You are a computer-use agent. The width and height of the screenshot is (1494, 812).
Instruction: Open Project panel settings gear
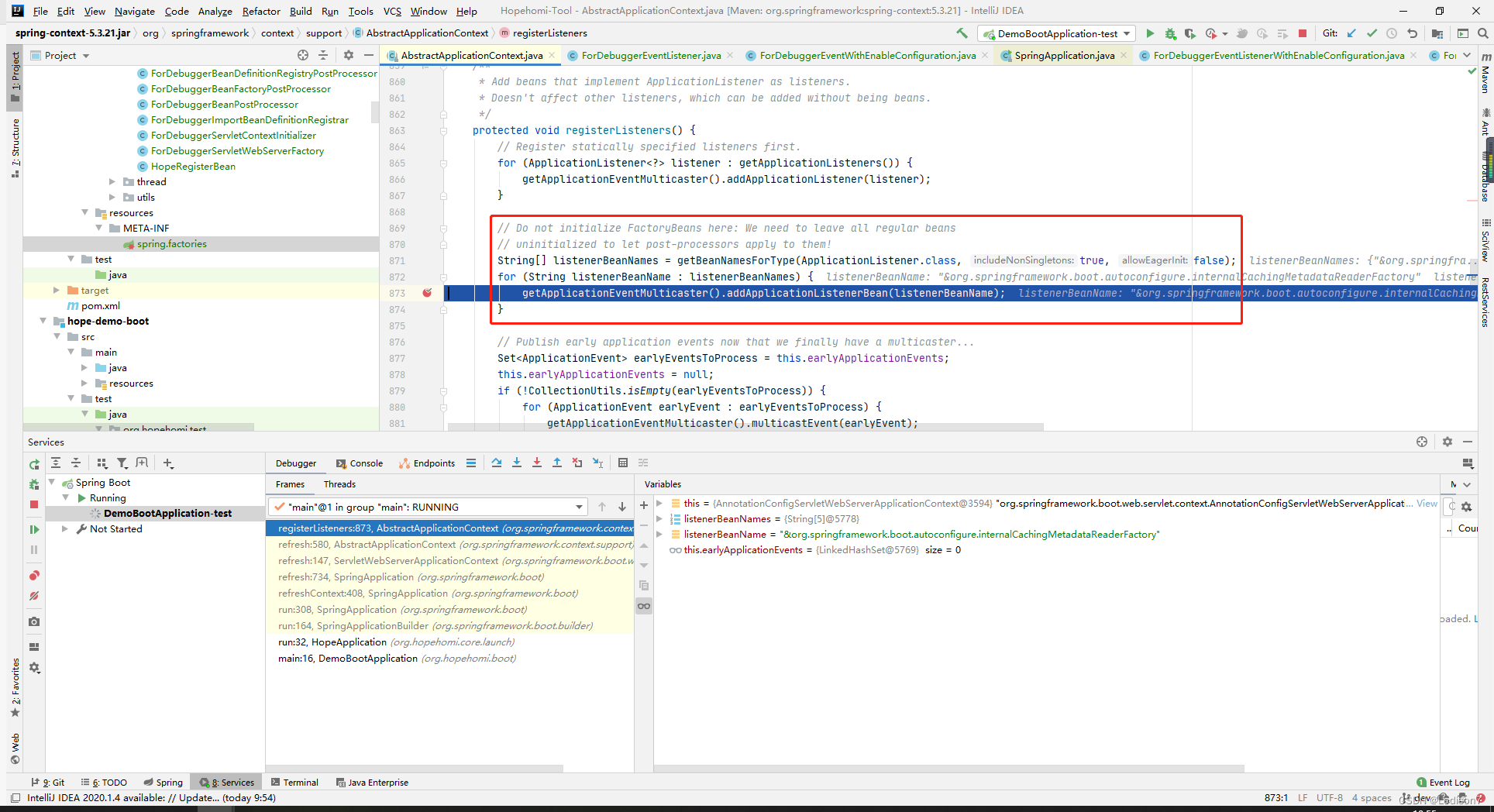click(x=349, y=55)
